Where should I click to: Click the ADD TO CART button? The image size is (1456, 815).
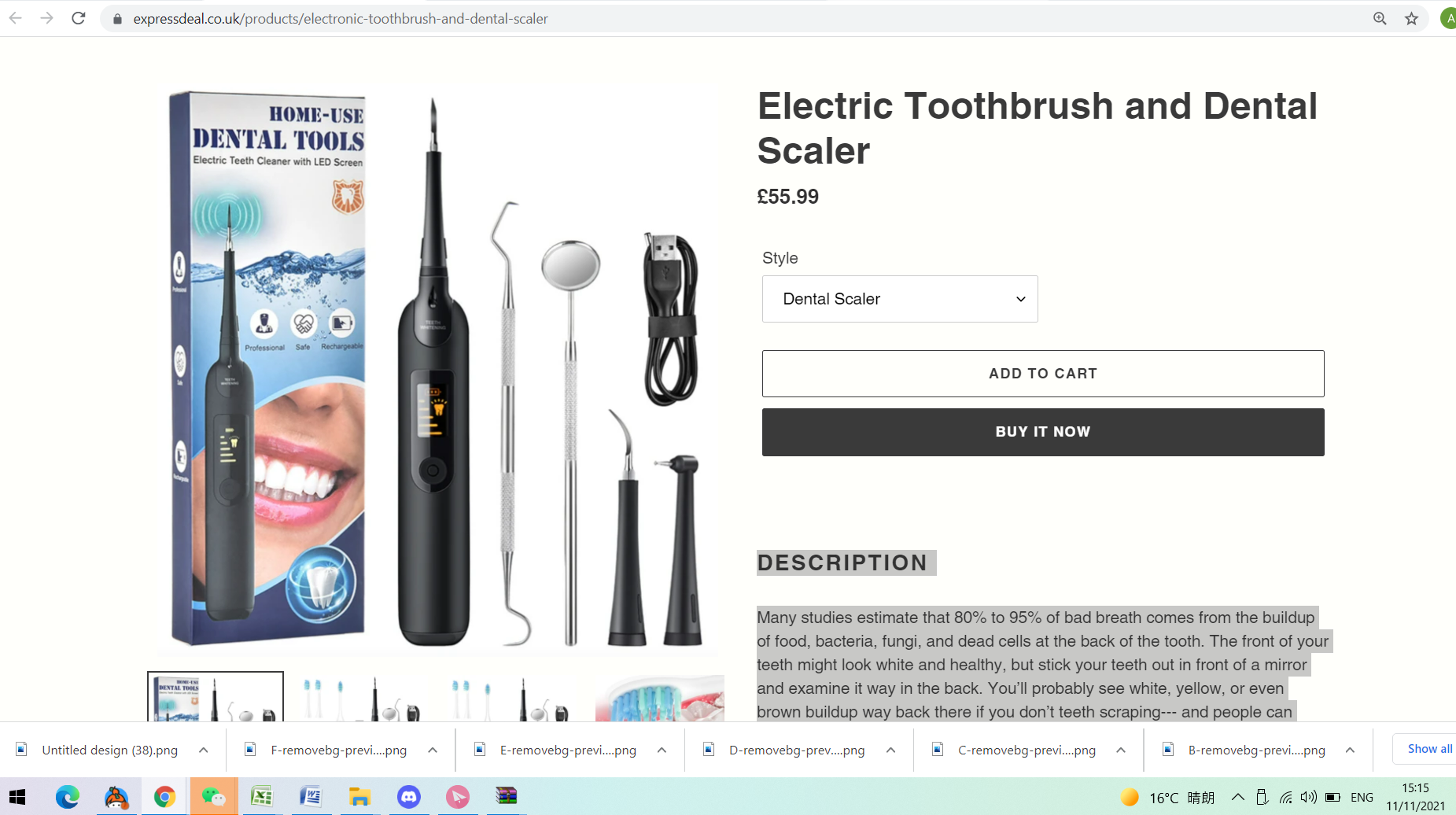pyautogui.click(x=1043, y=374)
